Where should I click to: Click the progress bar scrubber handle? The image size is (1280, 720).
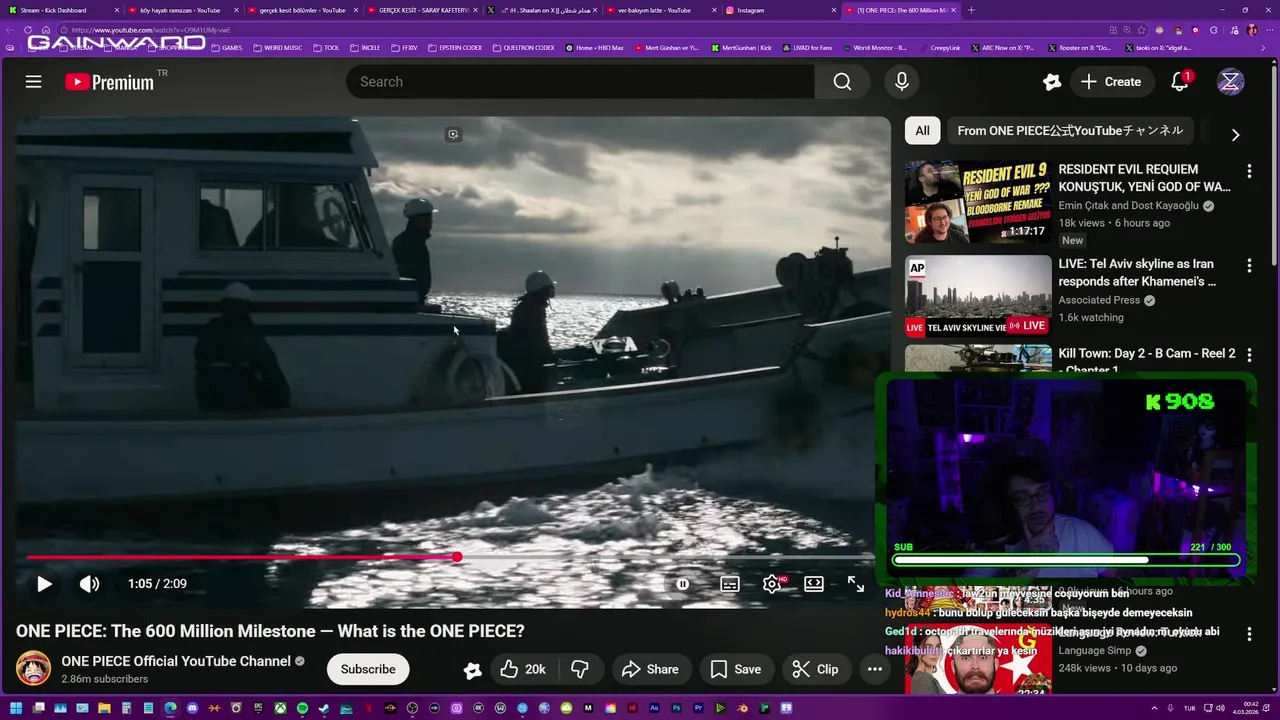coord(457,557)
